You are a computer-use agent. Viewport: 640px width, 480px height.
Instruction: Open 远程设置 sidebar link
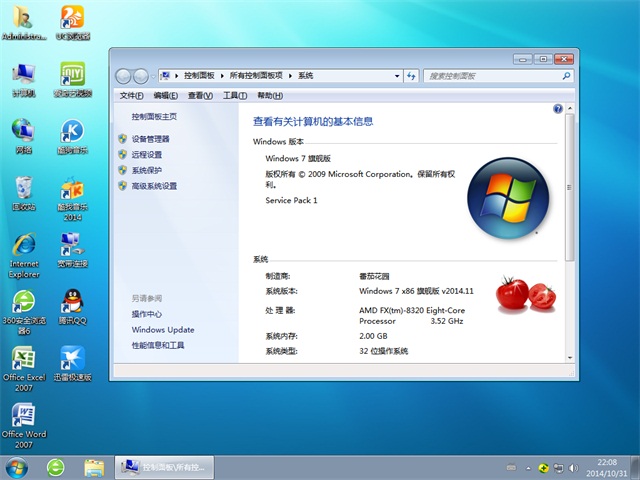(147, 155)
